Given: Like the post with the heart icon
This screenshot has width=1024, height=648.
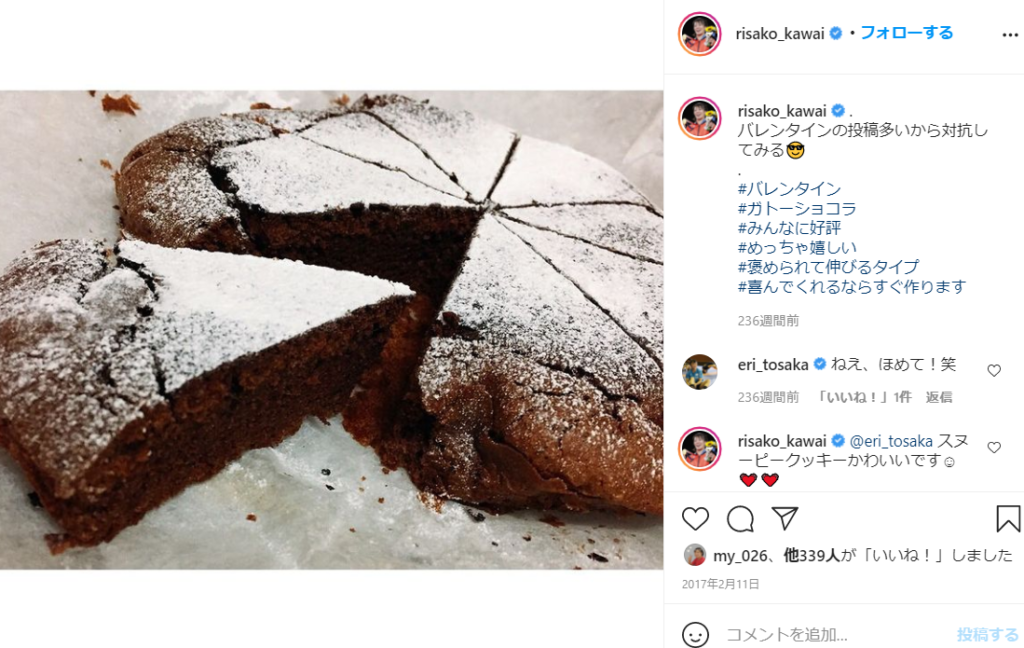Looking at the screenshot, I should [695, 519].
